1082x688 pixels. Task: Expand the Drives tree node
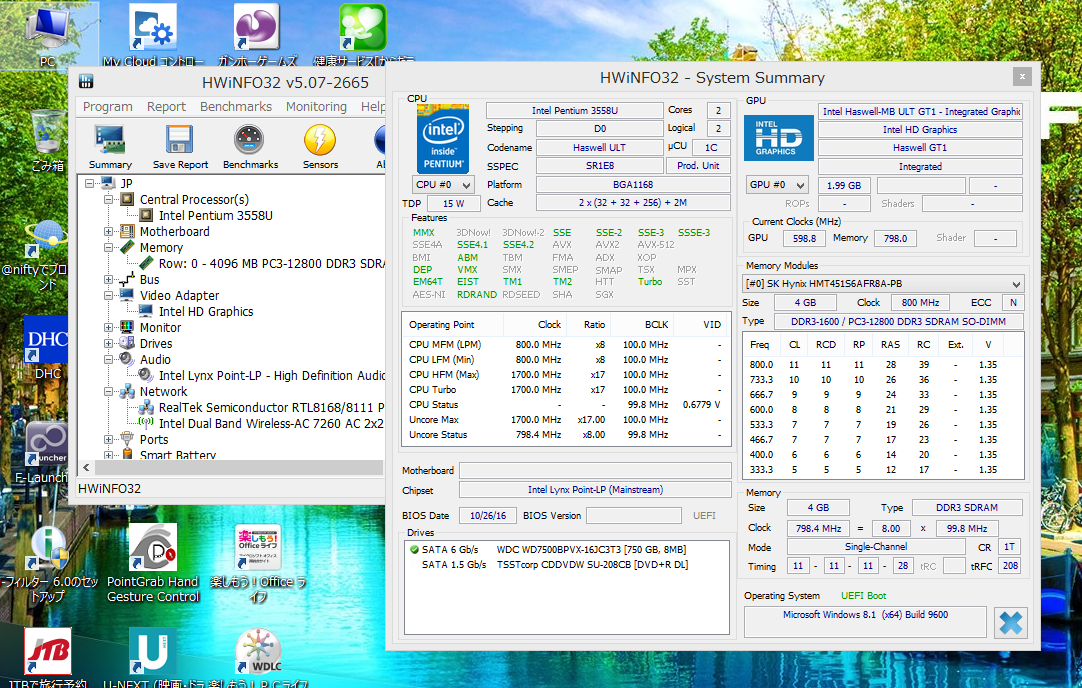(108, 344)
